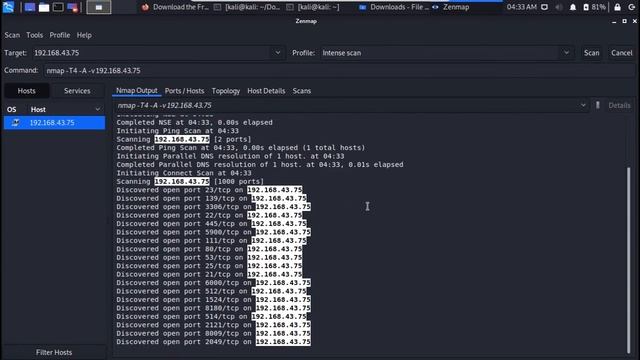Open the session logout icon
This screenshot has width=640, height=360.
coord(631,7)
